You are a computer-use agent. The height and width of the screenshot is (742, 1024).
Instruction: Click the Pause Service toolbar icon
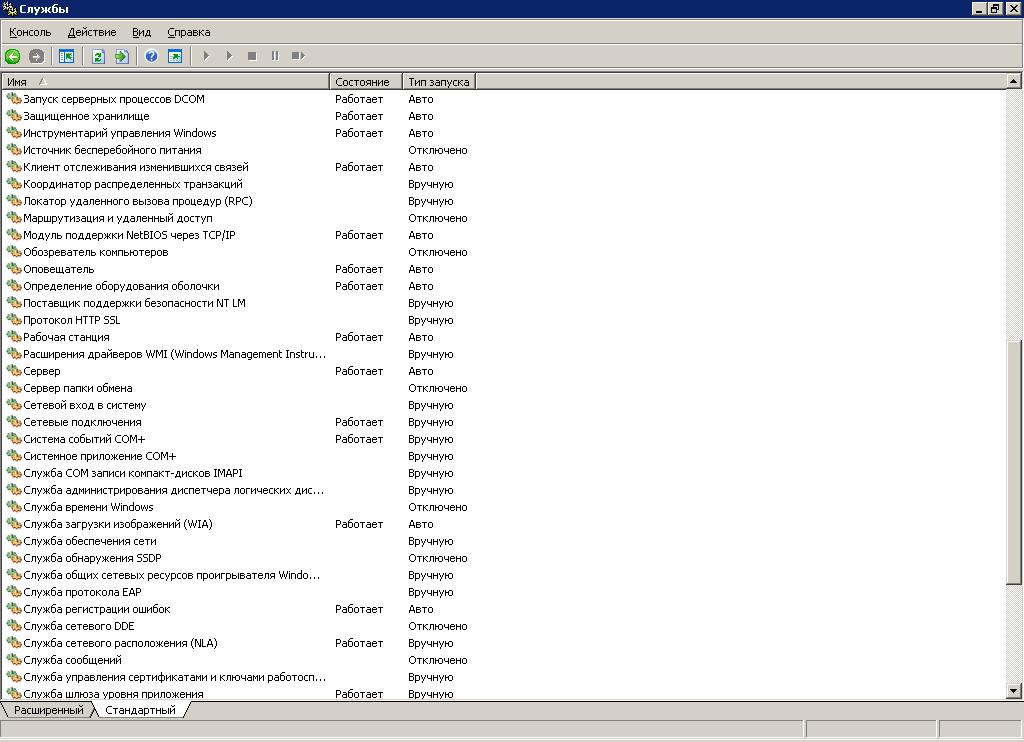pos(275,56)
